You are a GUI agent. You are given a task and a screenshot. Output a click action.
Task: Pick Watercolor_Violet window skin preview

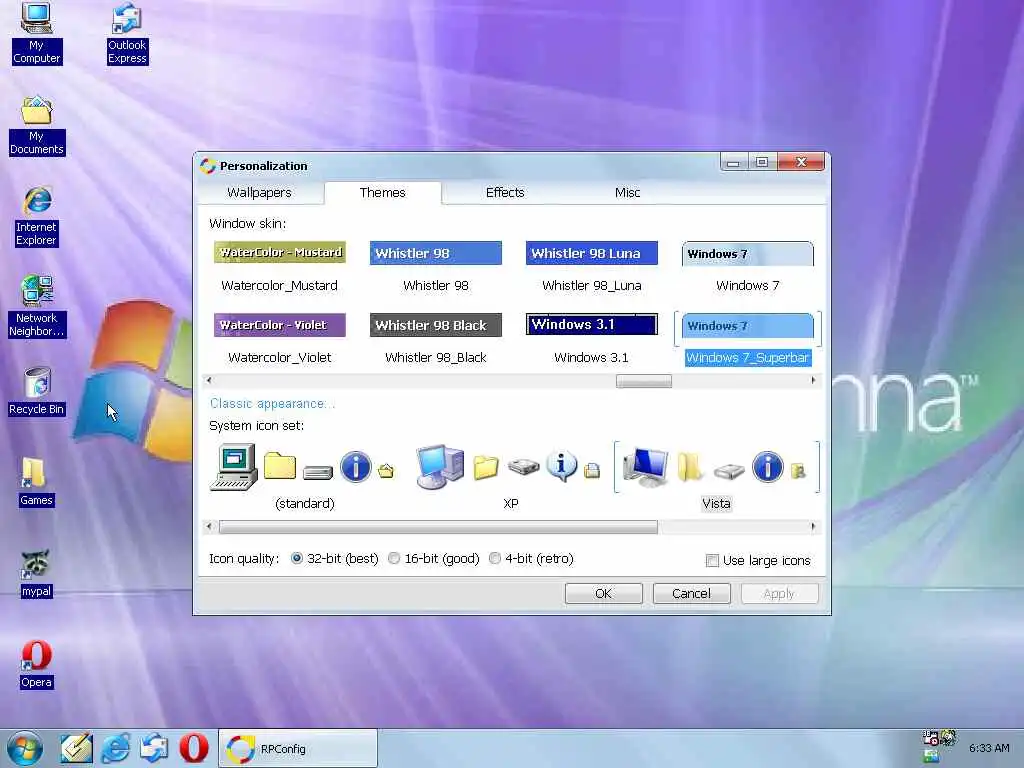[280, 325]
